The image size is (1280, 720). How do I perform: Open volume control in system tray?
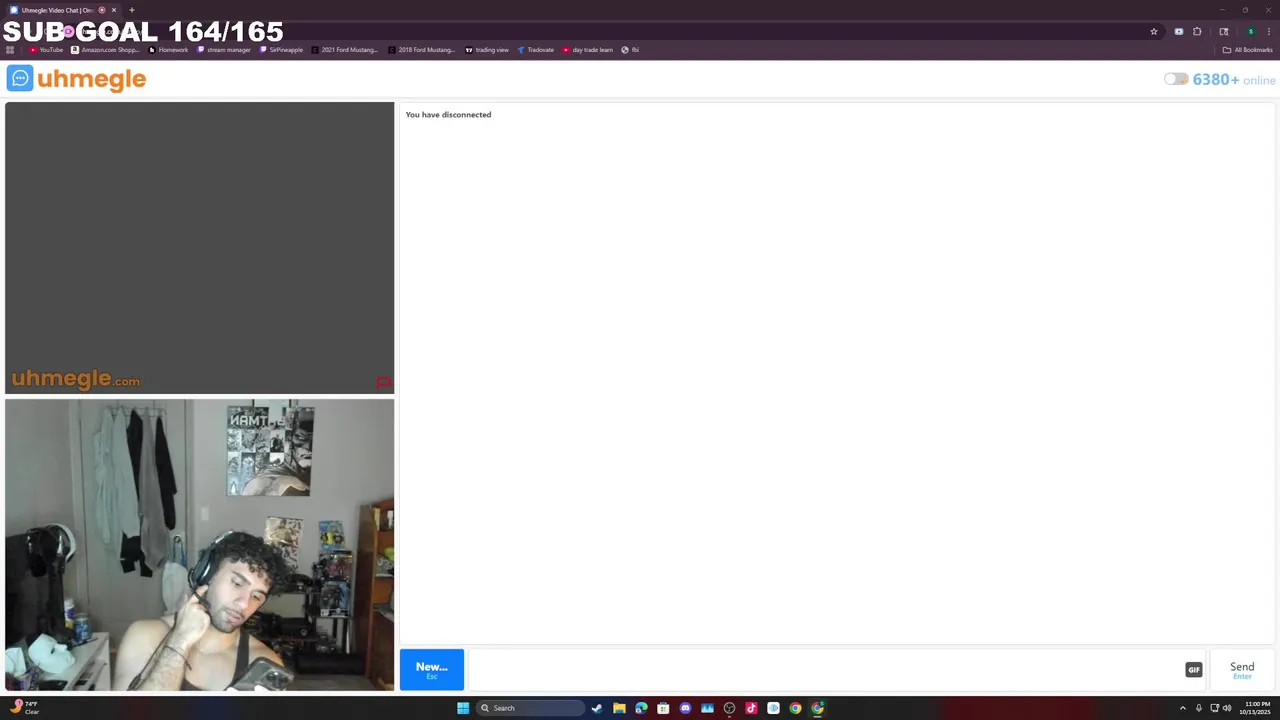coord(1227,708)
